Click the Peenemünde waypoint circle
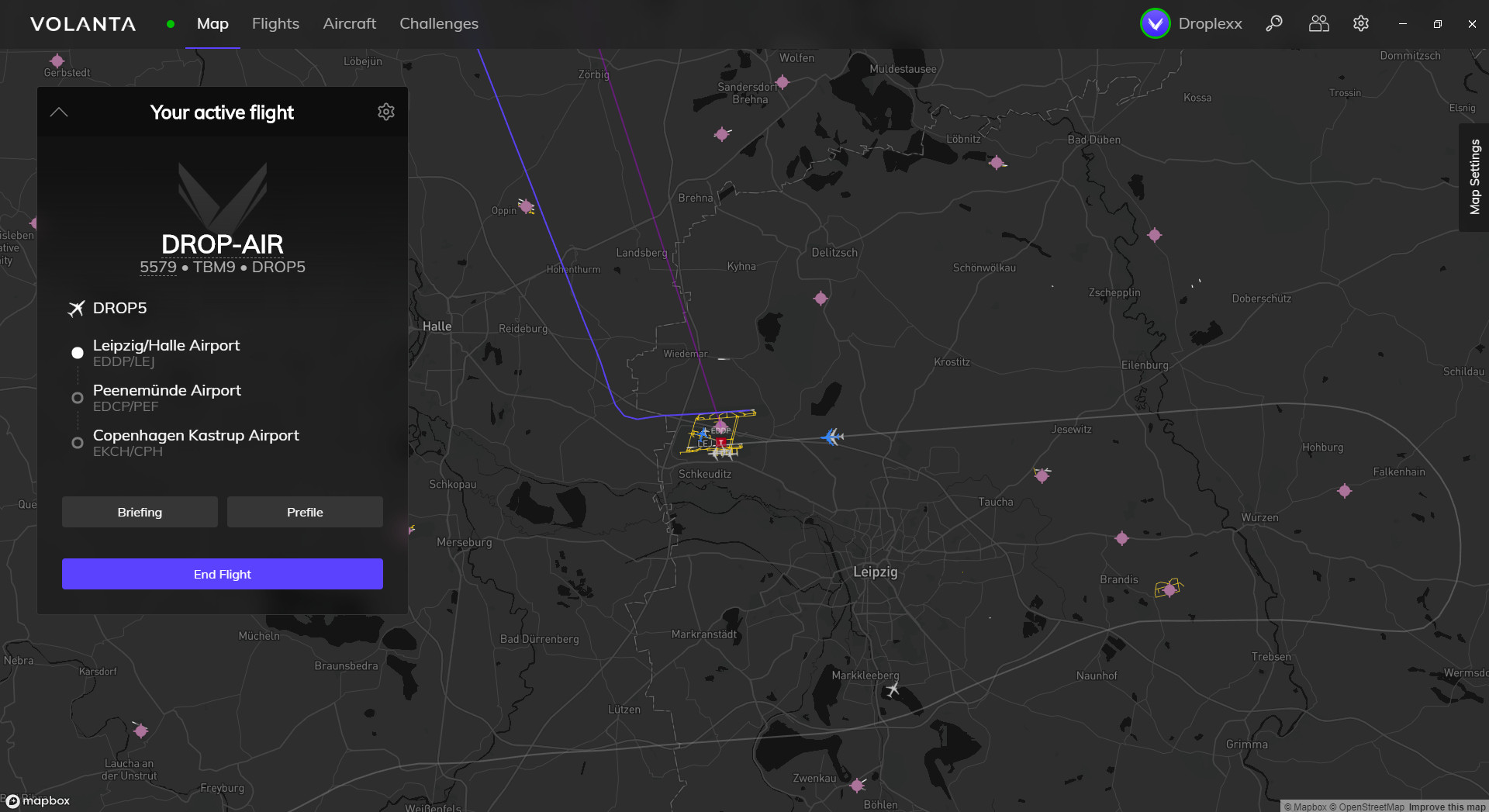The height and width of the screenshot is (812, 1489). [78, 398]
